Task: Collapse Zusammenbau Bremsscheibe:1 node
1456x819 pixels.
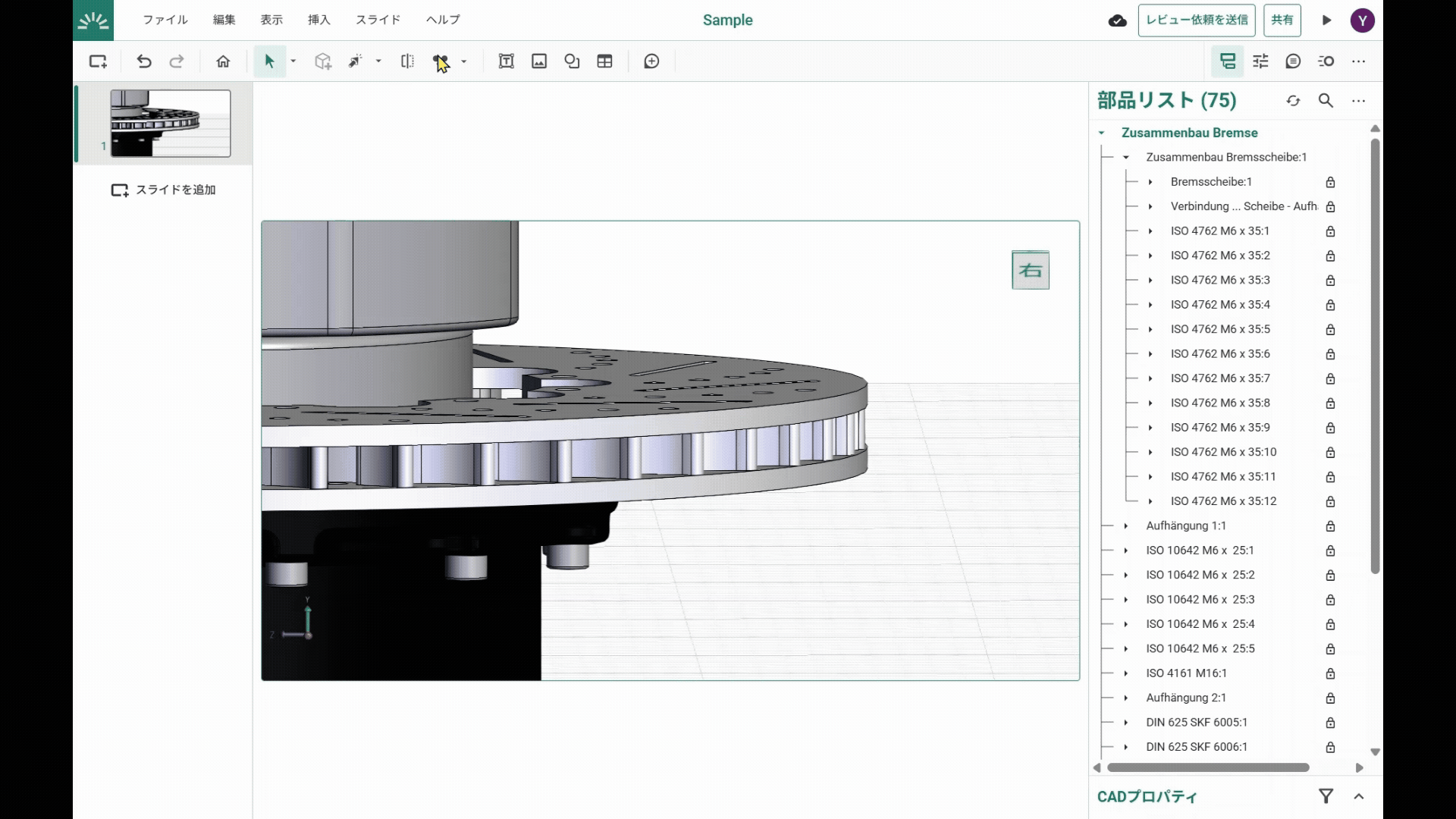Action: (1126, 157)
